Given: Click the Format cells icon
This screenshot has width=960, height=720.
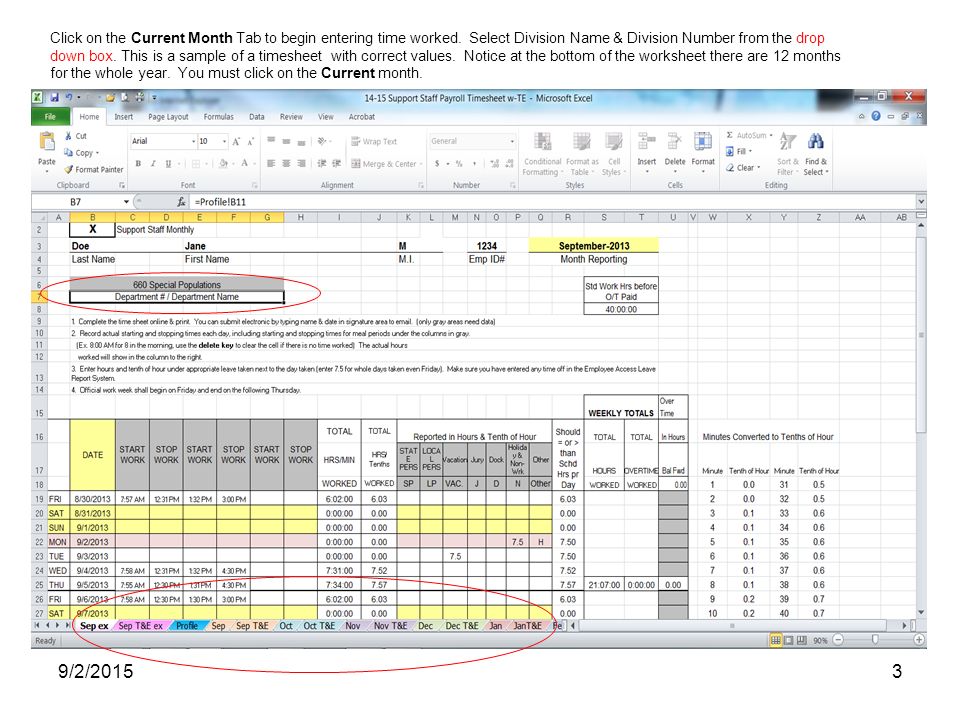Looking at the screenshot, I should [x=703, y=142].
